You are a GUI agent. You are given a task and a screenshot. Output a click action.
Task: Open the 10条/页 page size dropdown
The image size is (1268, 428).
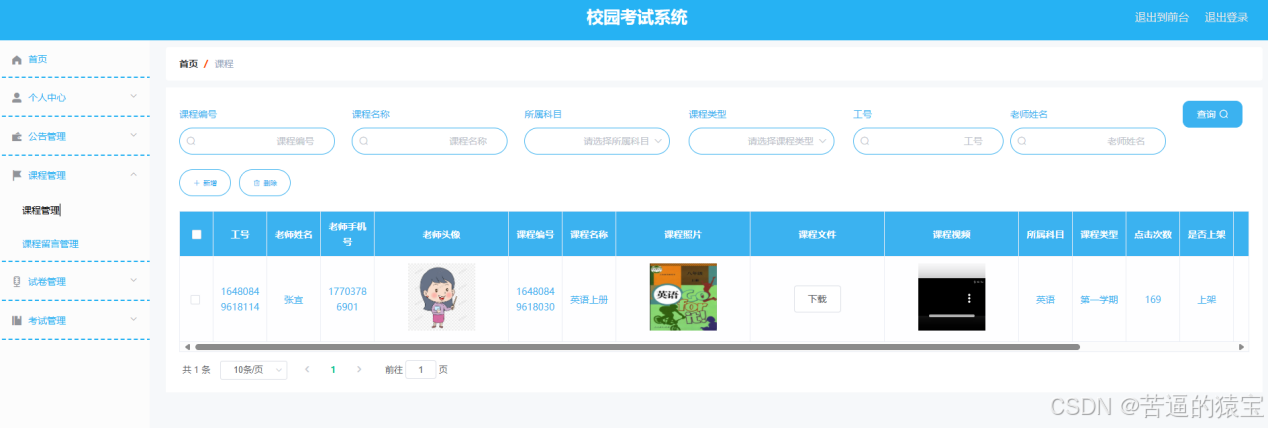tap(253, 370)
